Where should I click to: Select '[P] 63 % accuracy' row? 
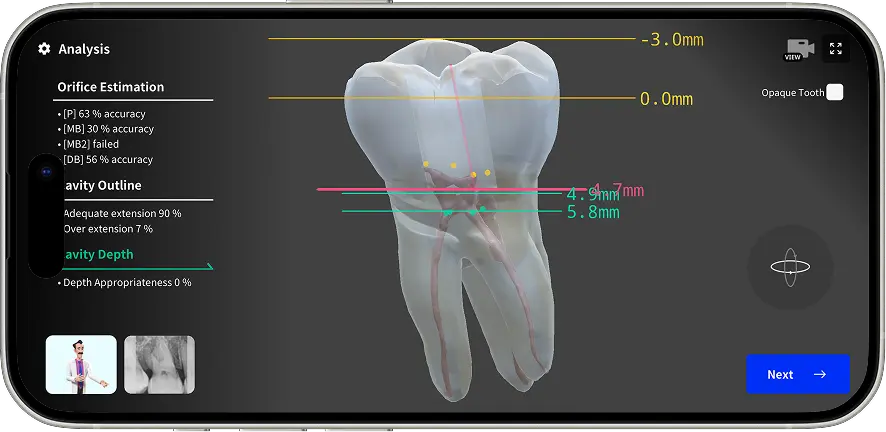click(101, 114)
